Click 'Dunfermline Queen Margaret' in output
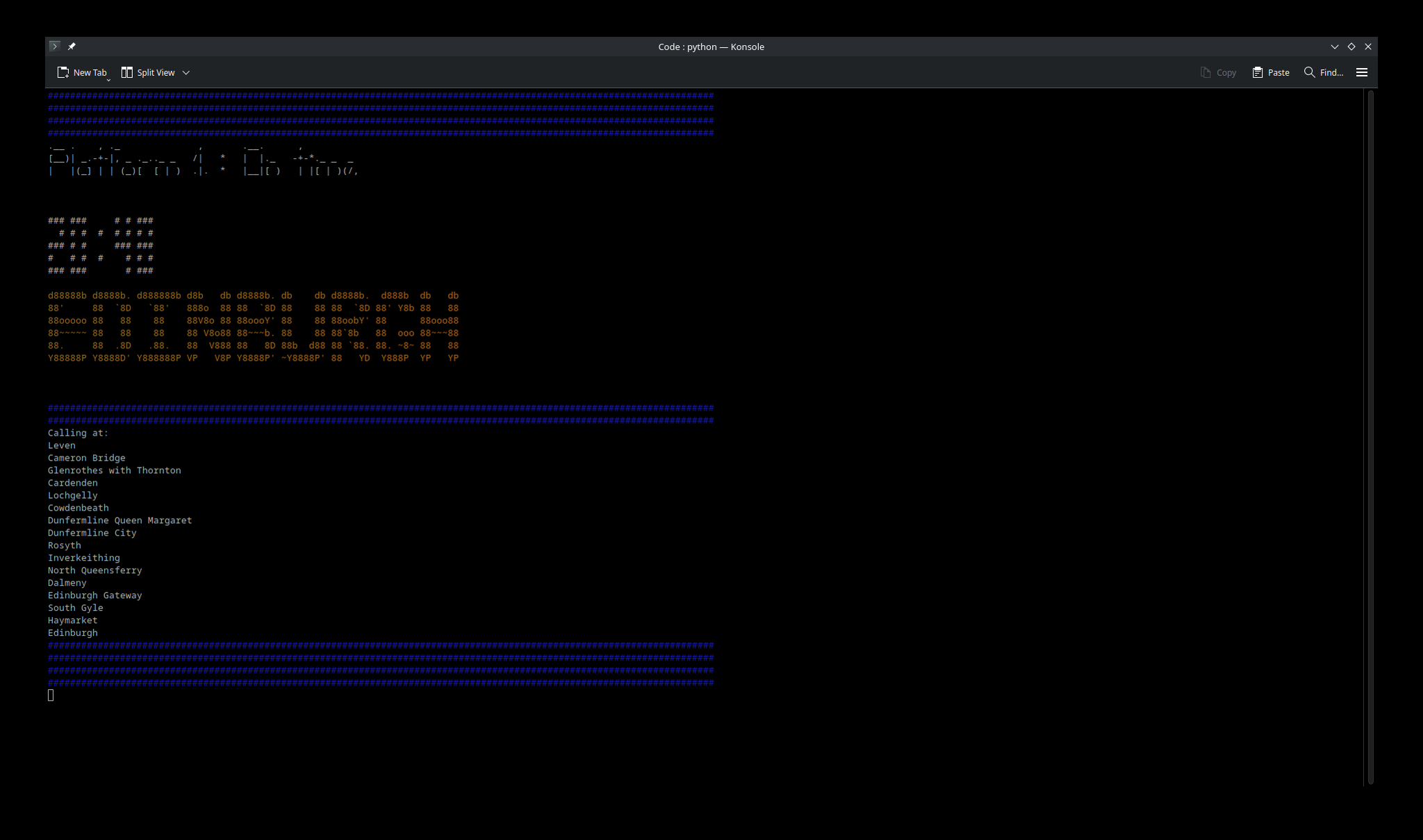 coord(120,520)
